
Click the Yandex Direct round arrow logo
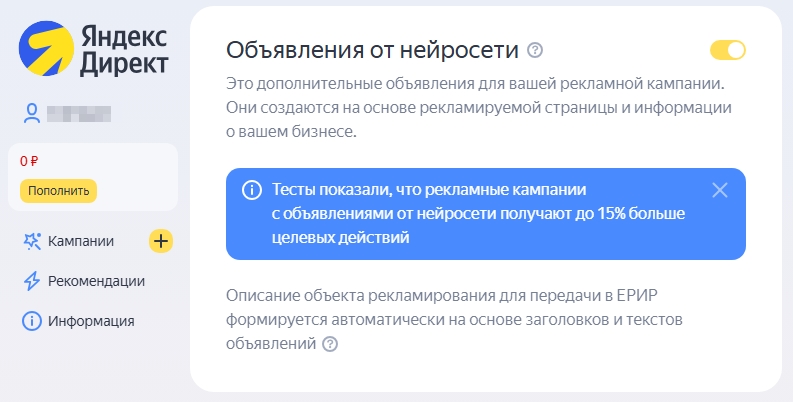[x=47, y=49]
